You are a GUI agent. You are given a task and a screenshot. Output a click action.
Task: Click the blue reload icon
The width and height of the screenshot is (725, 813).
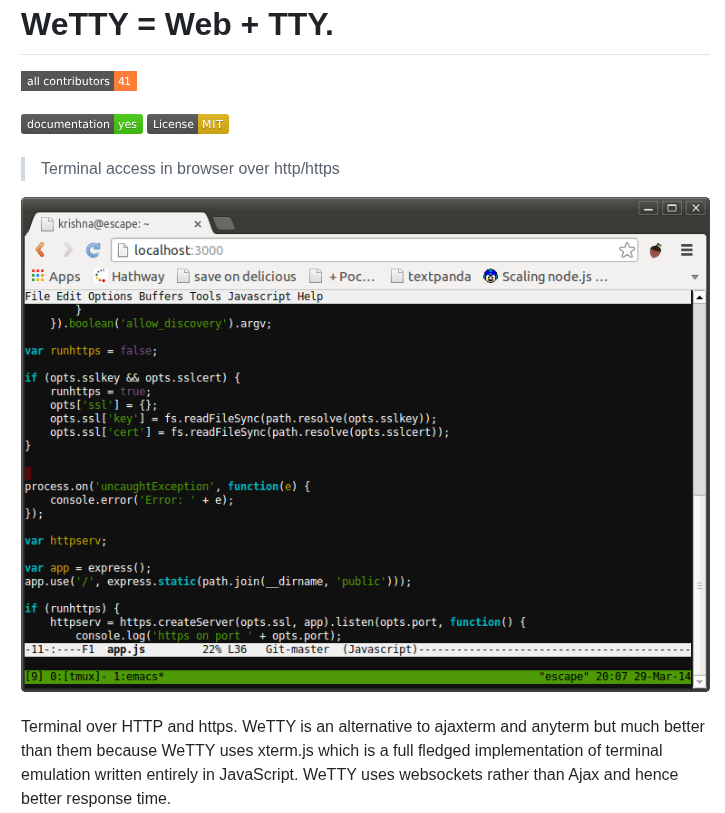(x=93, y=250)
